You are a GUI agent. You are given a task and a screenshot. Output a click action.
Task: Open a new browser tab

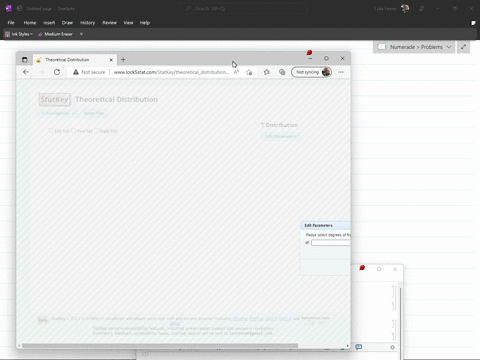point(123,60)
